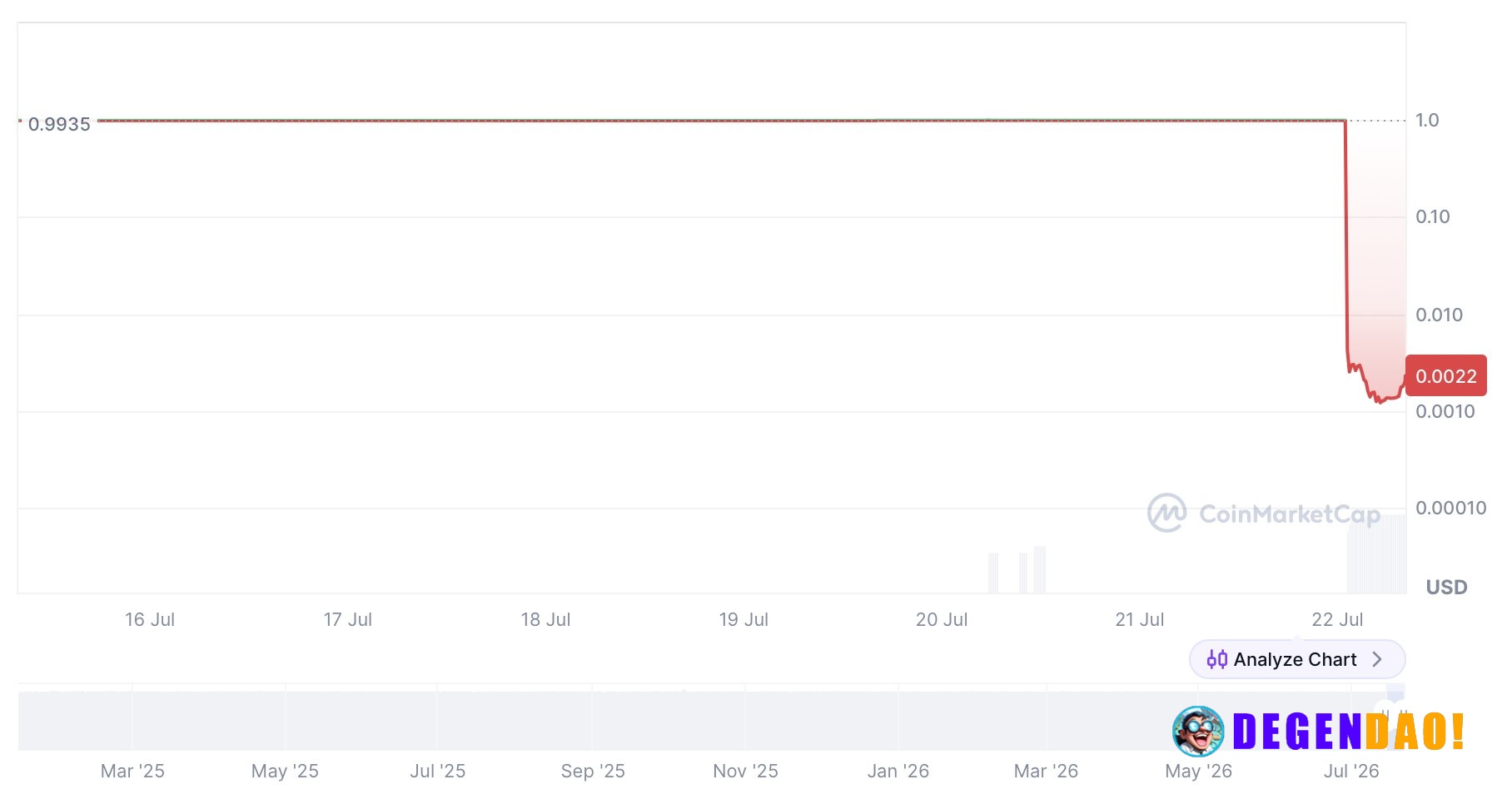Screen dimensions: 1512x804
Task: Select the 0.010 y-axis label
Action: pyautogui.click(x=1439, y=315)
